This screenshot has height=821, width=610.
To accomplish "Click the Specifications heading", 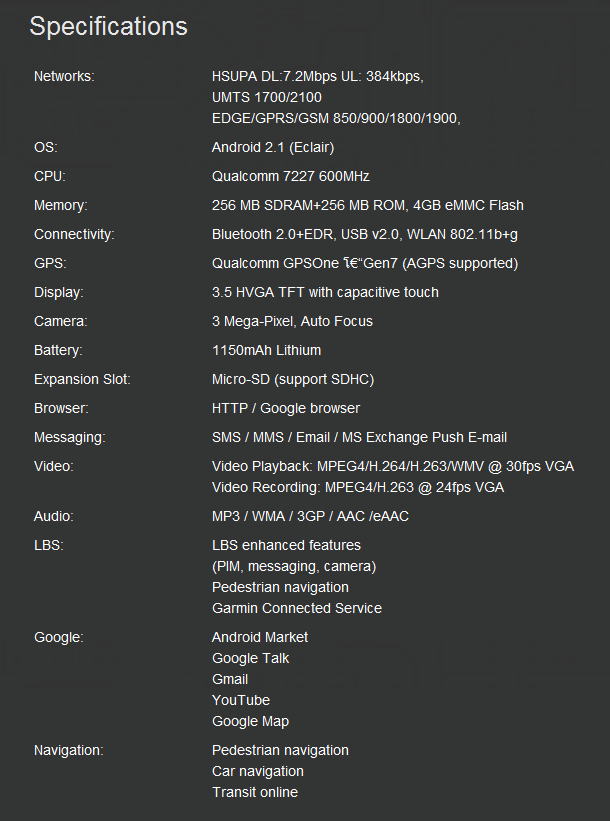I will click(108, 27).
